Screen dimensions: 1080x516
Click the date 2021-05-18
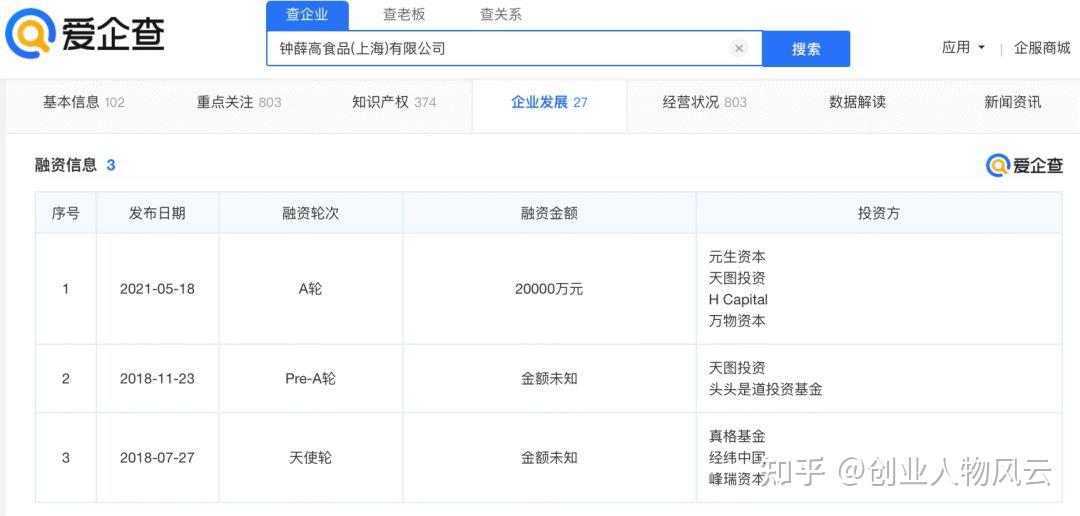157,289
